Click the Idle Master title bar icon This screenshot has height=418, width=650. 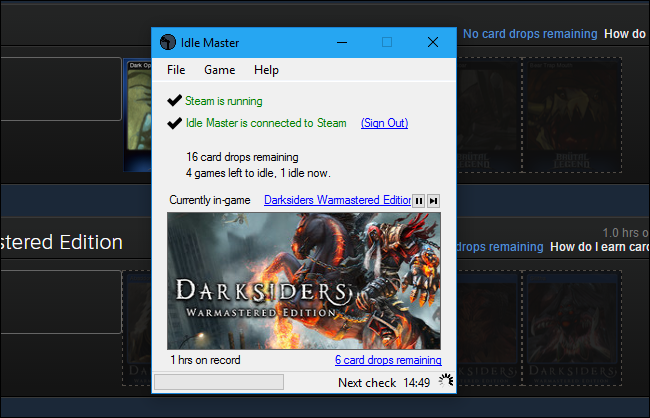click(168, 42)
